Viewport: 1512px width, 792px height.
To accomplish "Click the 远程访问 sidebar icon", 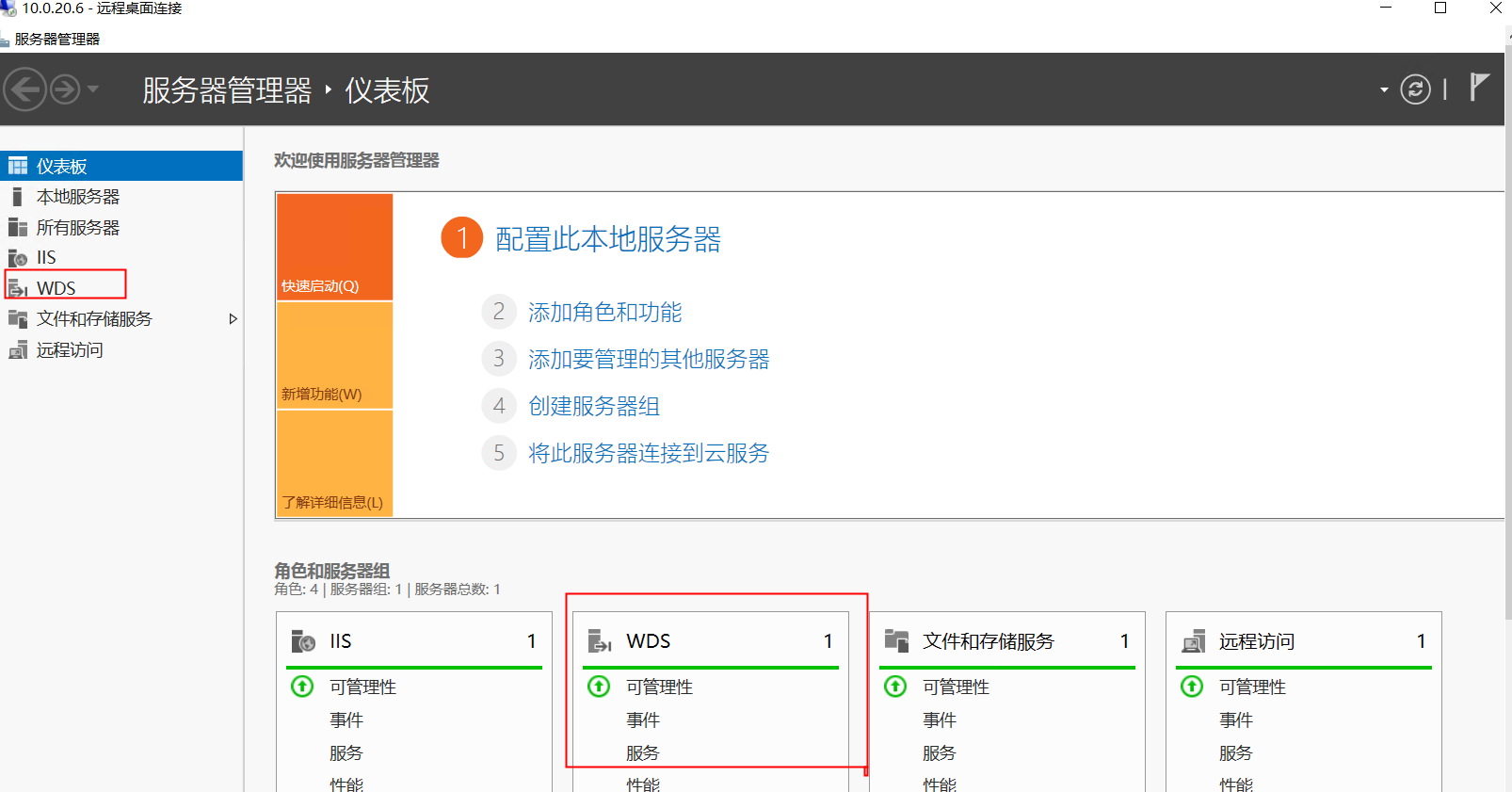I will coord(18,350).
